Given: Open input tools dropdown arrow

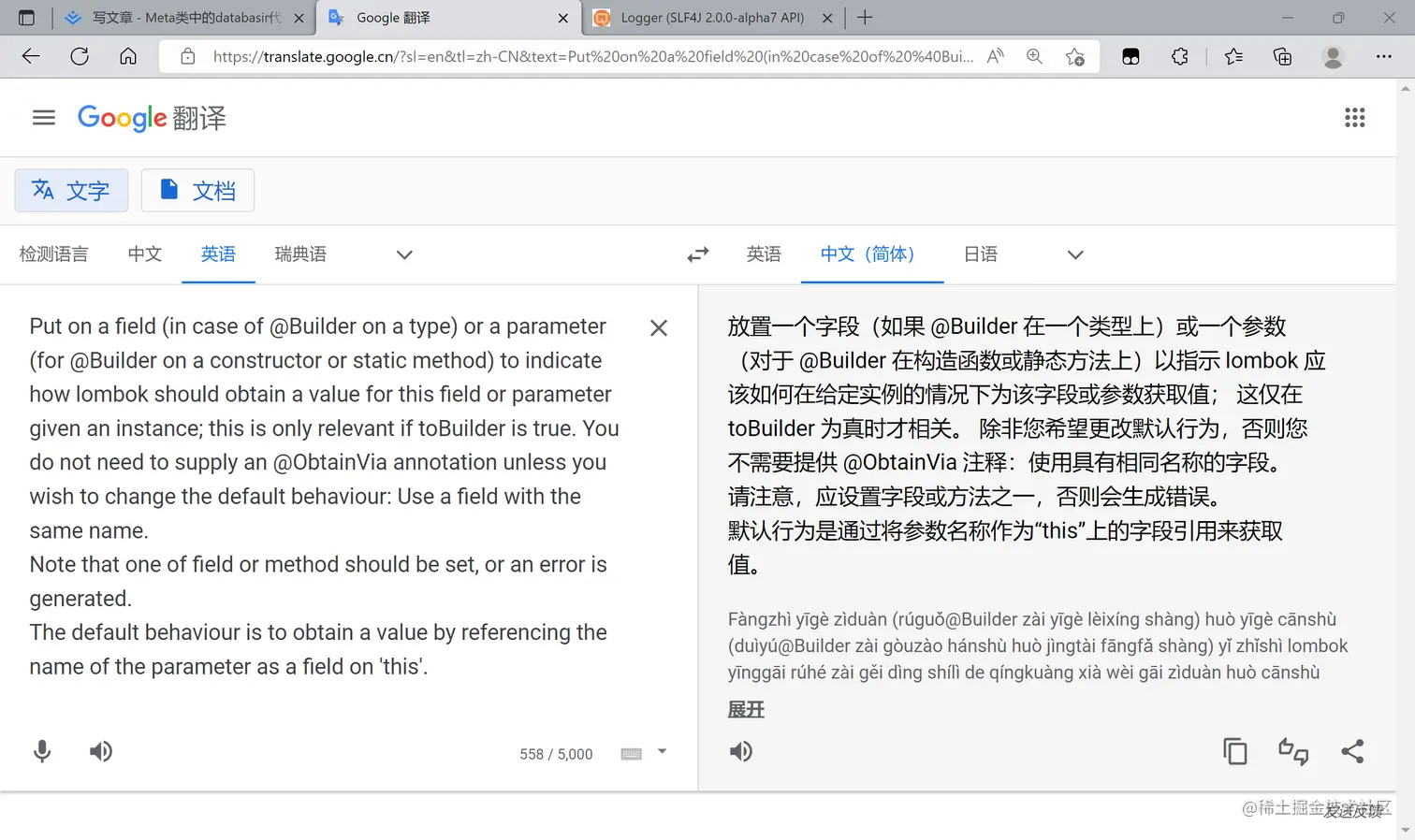Looking at the screenshot, I should point(662,751).
